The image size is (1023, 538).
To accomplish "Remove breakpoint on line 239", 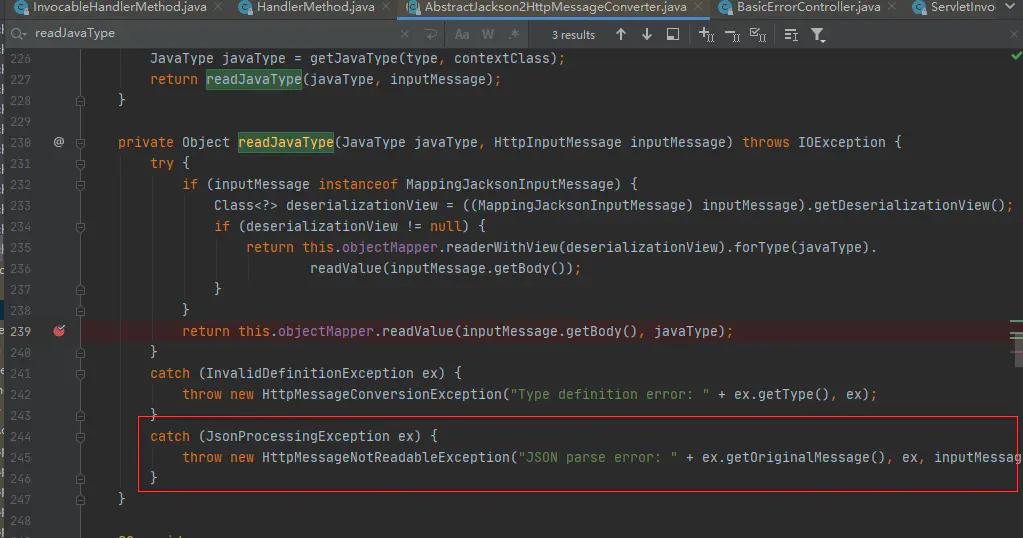I will tap(58, 331).
